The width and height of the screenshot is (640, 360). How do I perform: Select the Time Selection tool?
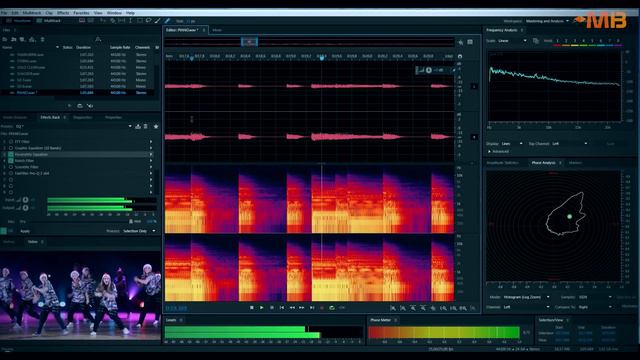pos(131,20)
